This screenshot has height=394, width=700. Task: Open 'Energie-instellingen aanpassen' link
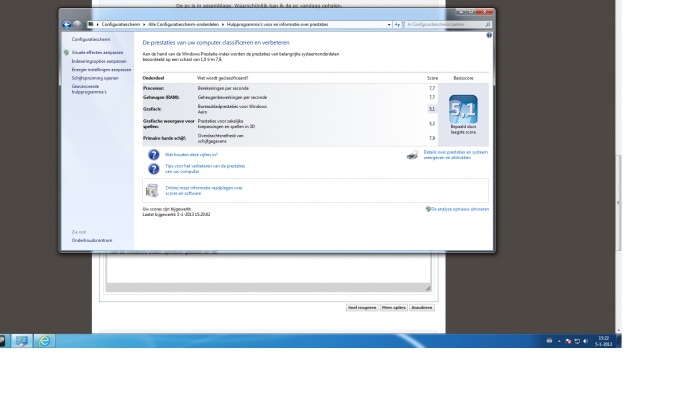101,70
